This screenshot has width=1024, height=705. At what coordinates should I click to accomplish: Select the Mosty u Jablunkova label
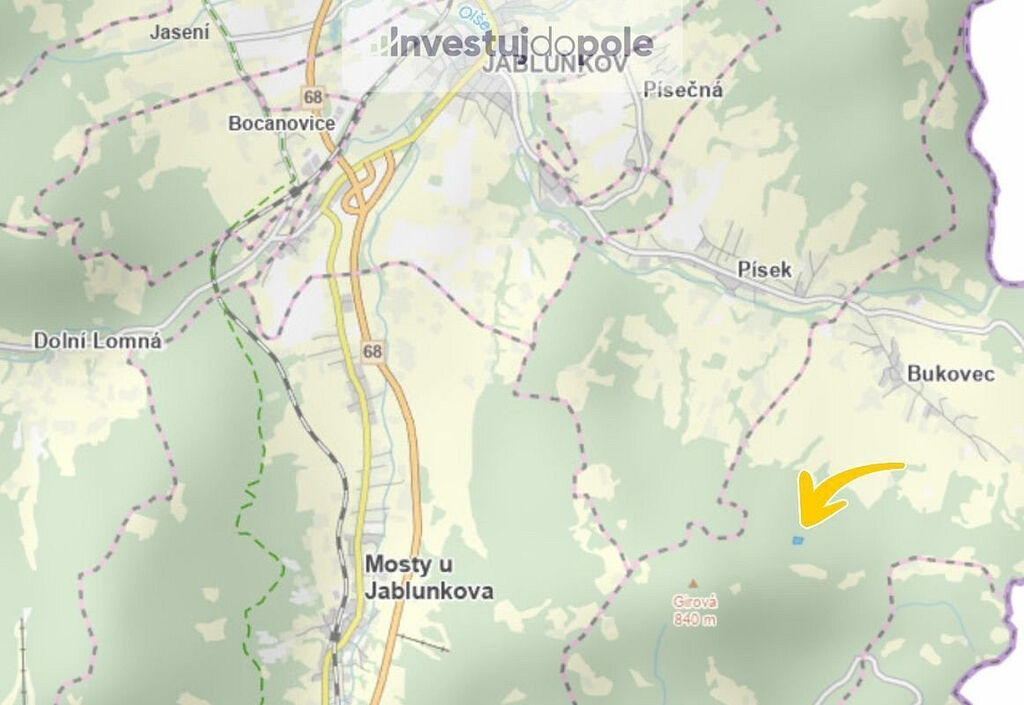tap(428, 578)
